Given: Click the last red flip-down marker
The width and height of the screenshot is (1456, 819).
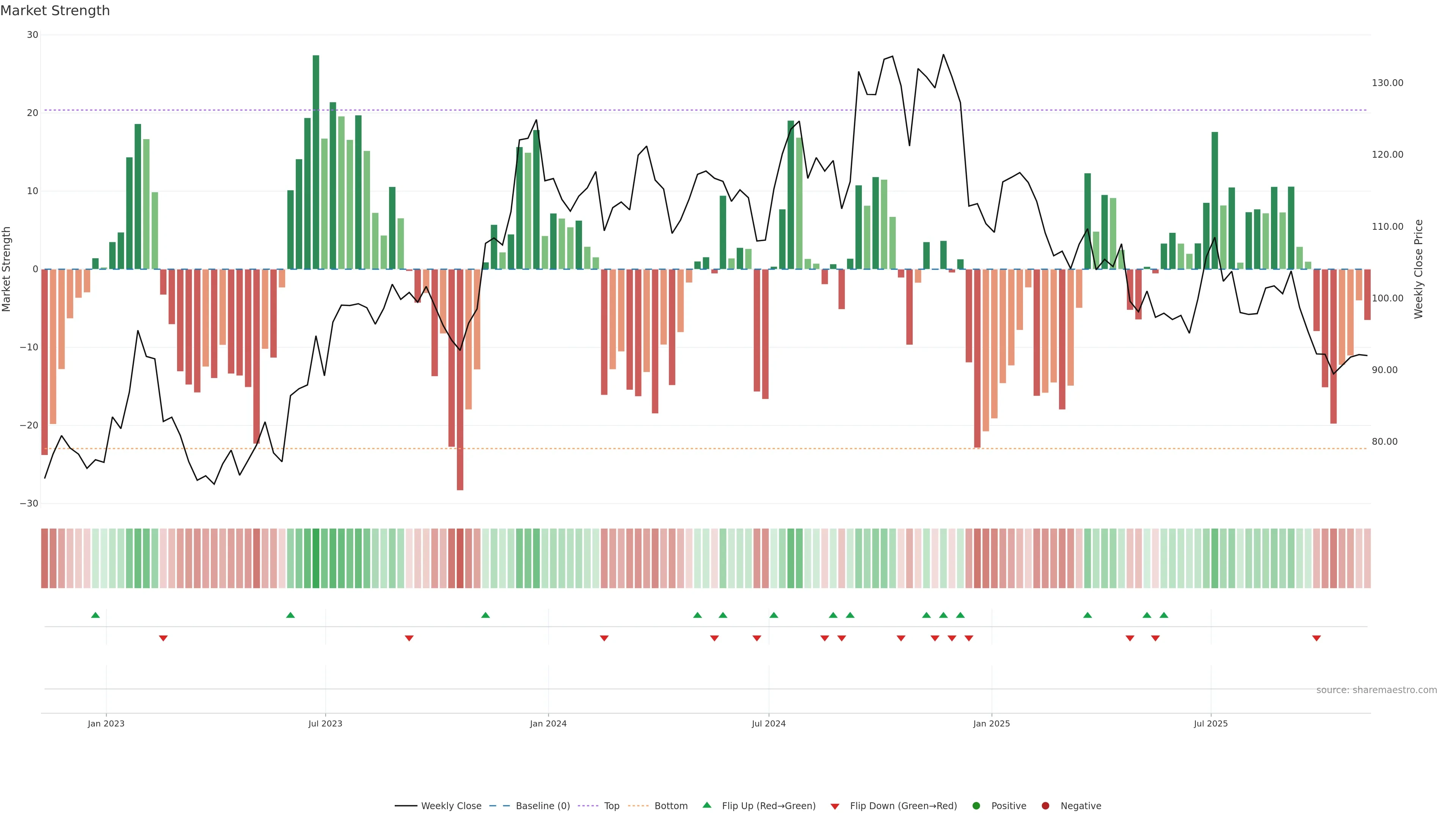Looking at the screenshot, I should (x=1316, y=638).
